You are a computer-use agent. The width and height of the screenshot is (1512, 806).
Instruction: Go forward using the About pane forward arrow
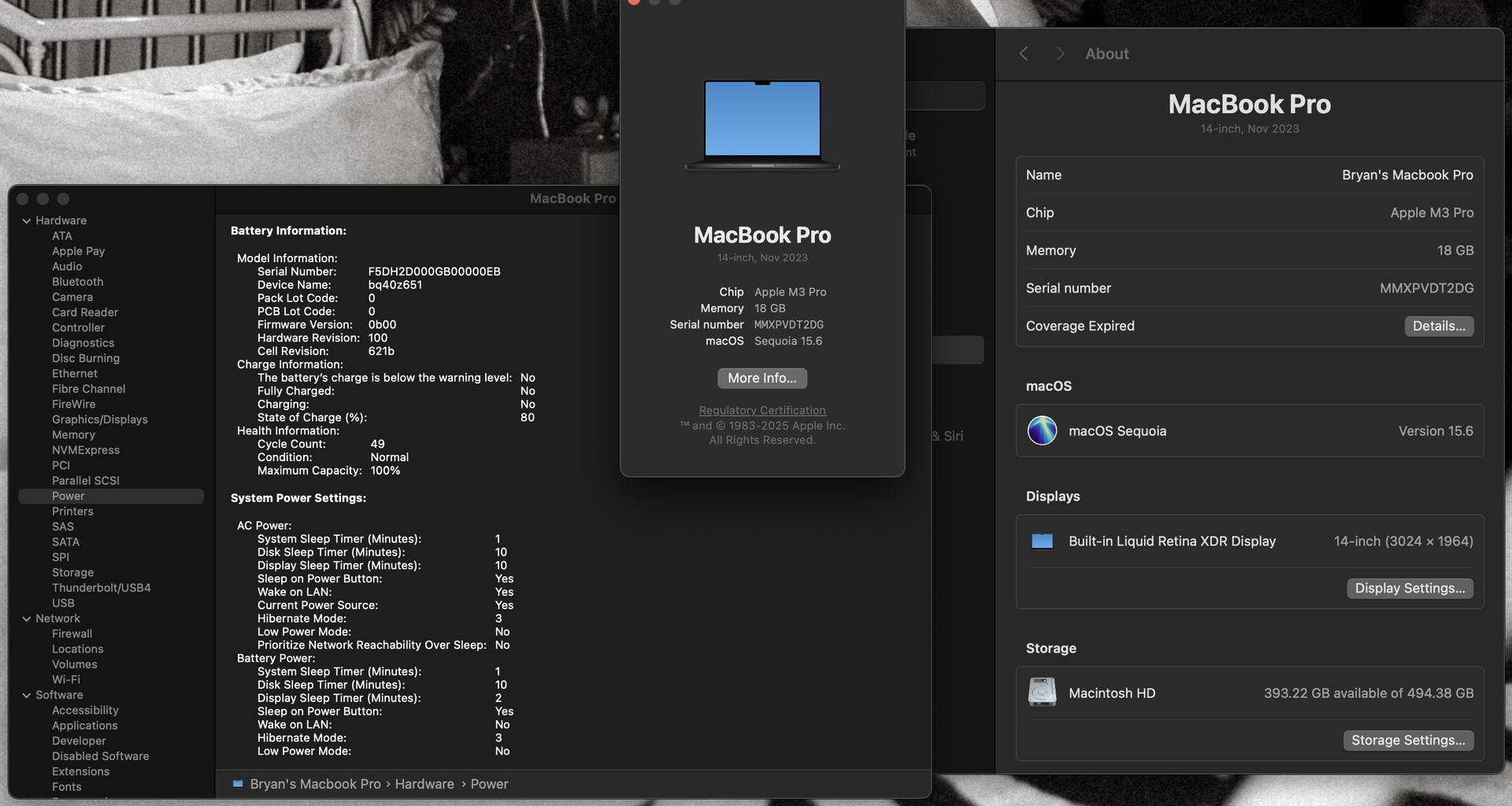[x=1060, y=54]
